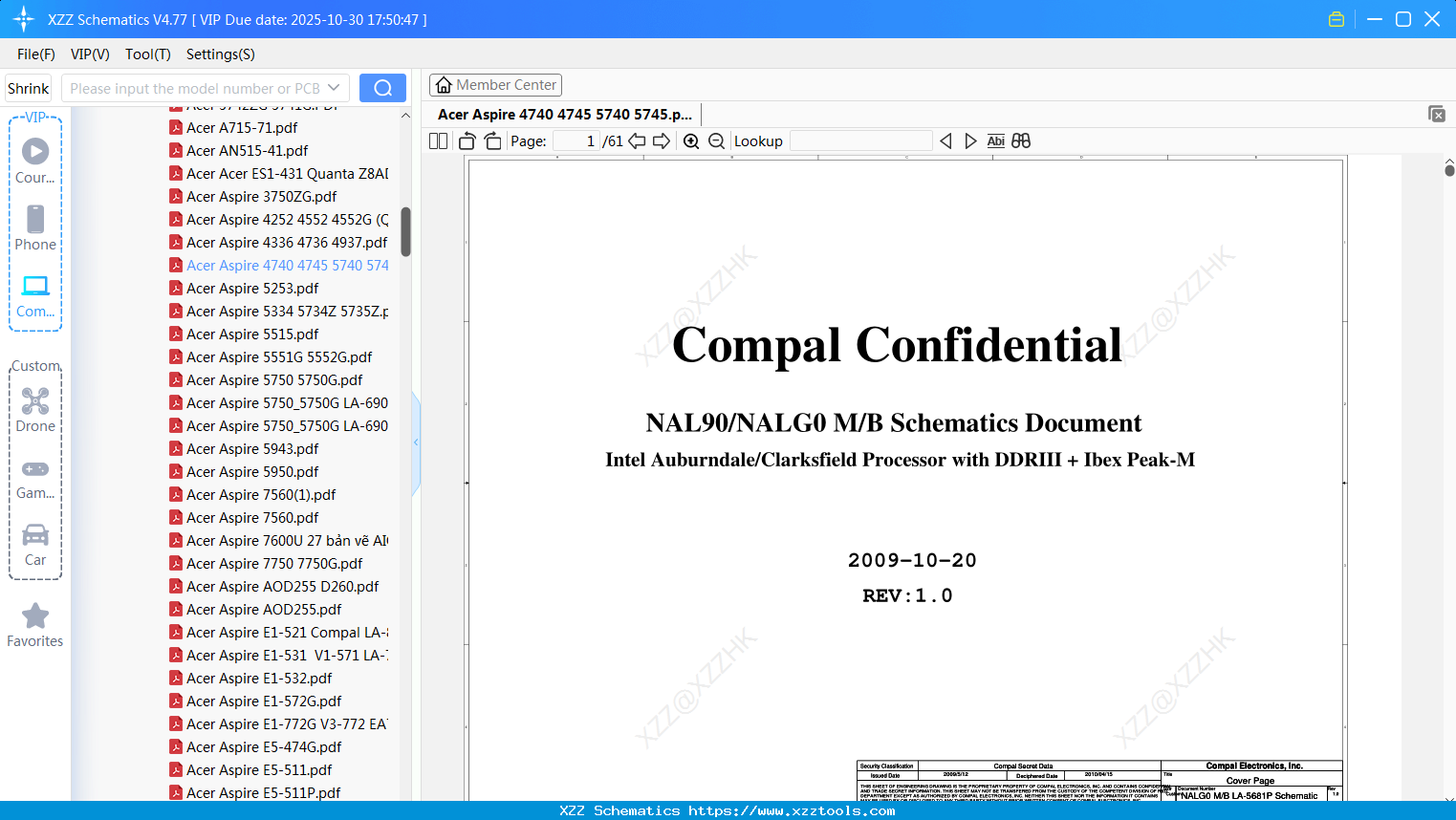Click the PDF icon beside Acer Aspire 5253.pdf
Screen dimensions: 1456x820
coord(176,288)
